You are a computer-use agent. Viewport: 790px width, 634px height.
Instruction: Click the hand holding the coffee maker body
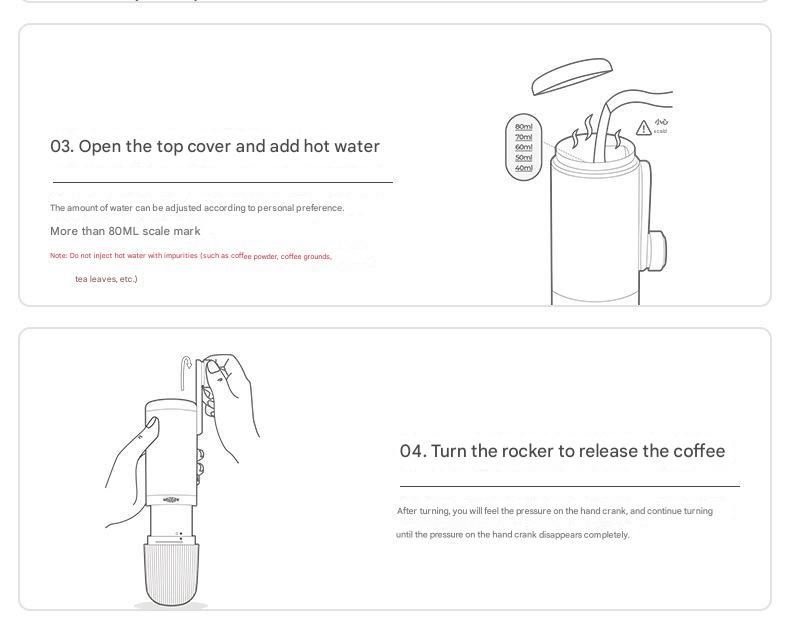[131, 471]
